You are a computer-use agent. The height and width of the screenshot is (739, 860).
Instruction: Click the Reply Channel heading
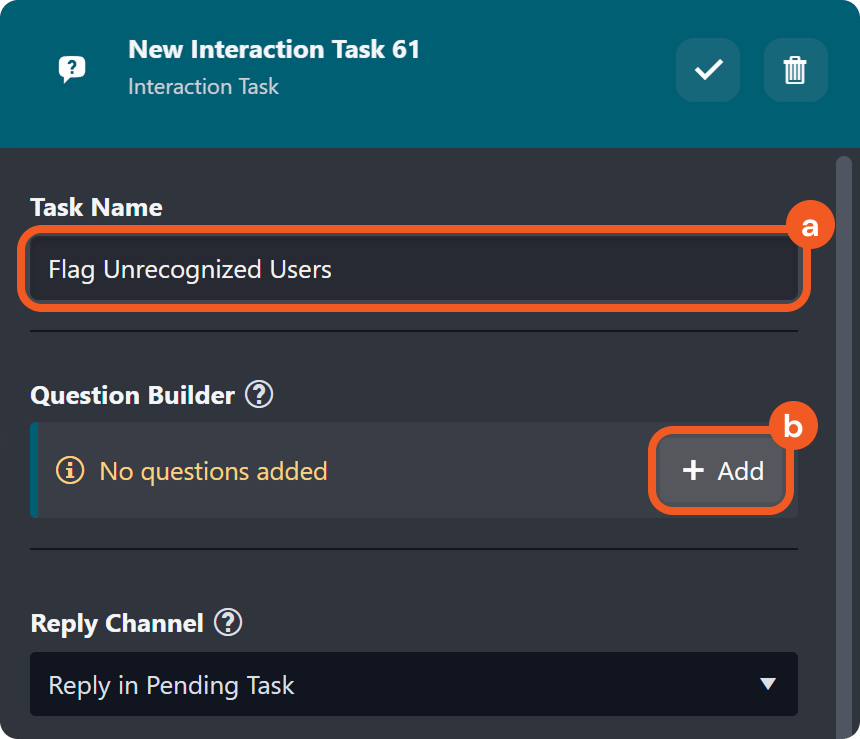(x=117, y=623)
